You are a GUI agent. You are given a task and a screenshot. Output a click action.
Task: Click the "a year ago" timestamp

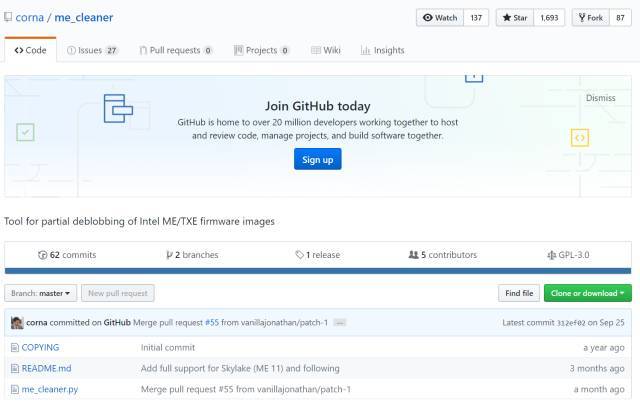point(604,347)
